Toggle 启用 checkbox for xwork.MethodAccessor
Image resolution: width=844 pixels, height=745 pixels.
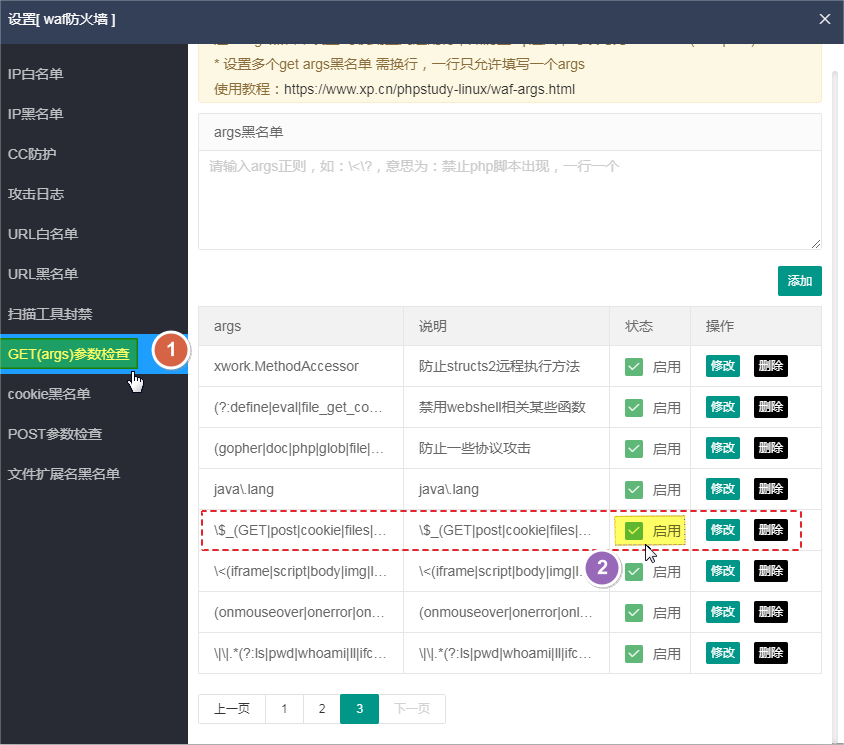point(634,367)
